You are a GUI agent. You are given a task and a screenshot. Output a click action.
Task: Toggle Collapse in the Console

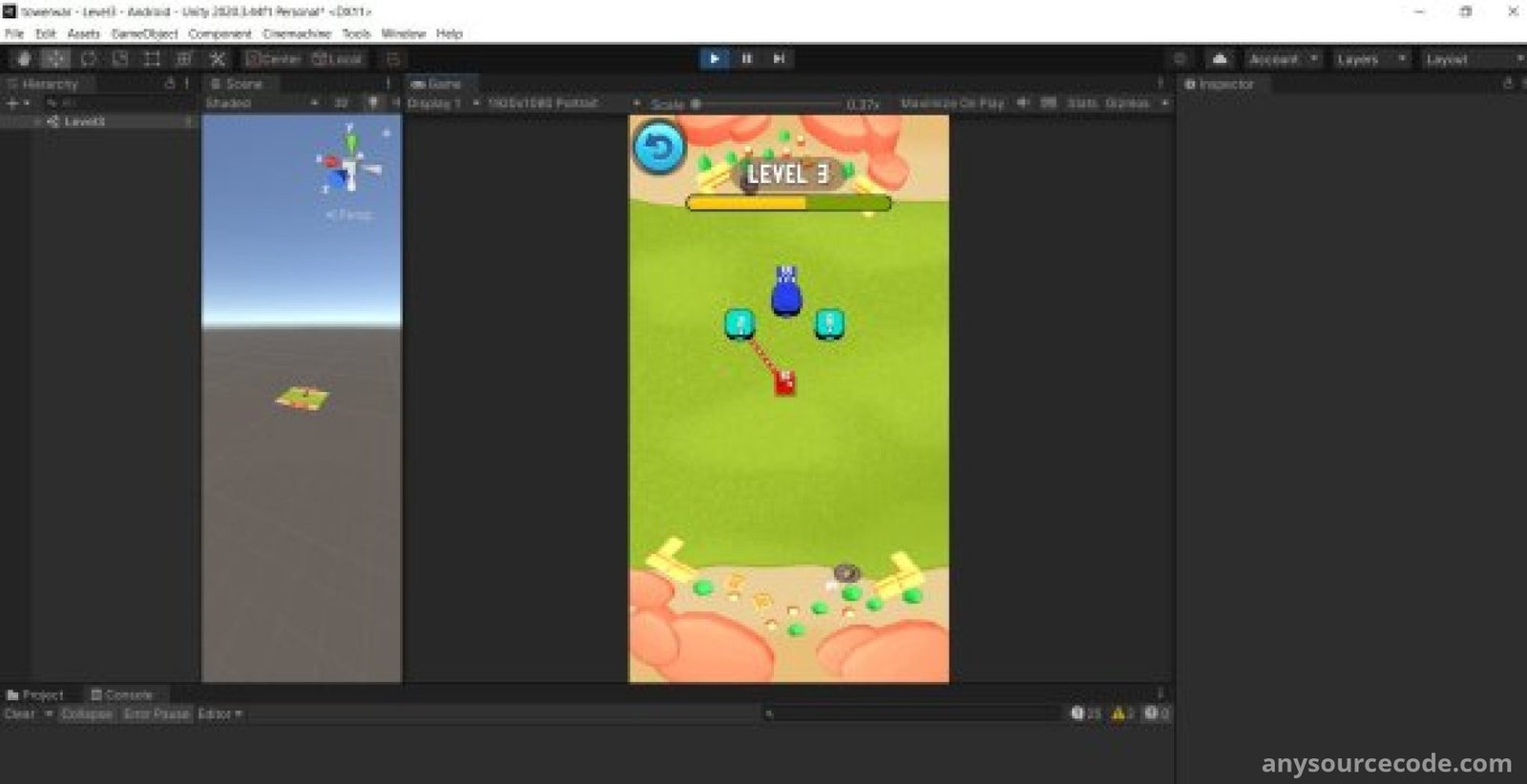coord(86,713)
